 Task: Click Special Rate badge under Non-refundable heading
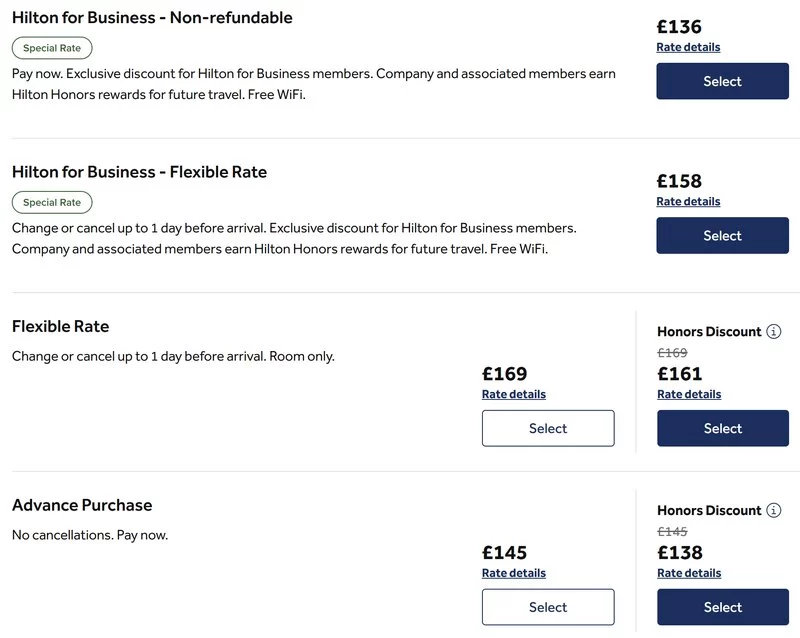(52, 48)
